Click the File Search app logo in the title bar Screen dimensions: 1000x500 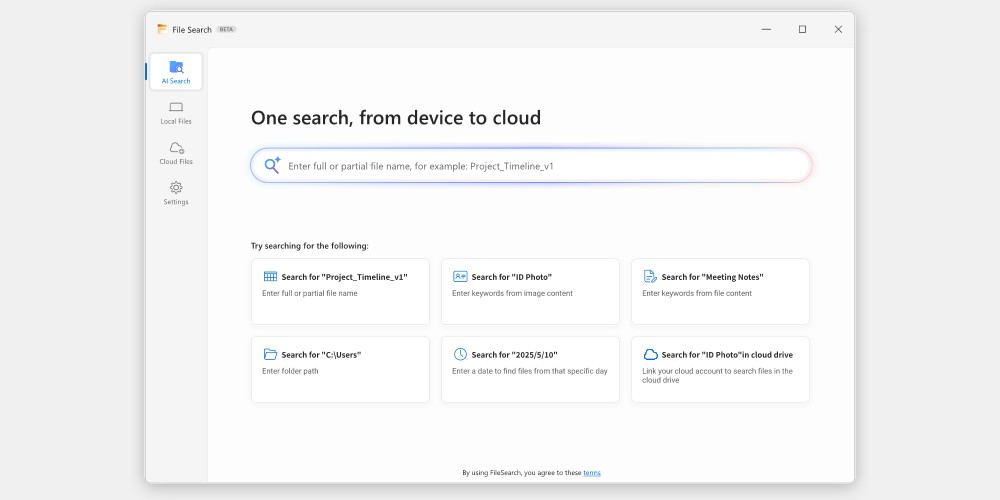[162, 29]
